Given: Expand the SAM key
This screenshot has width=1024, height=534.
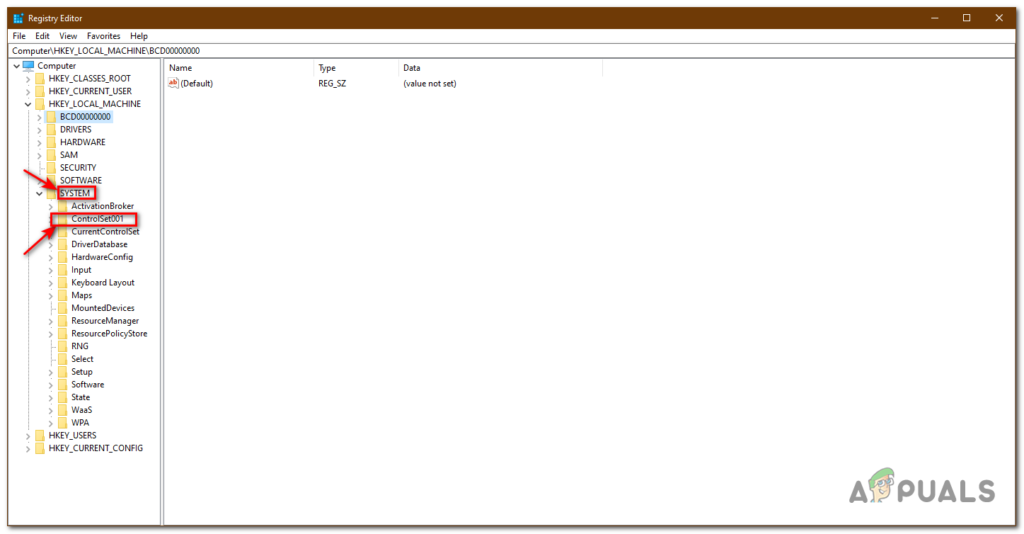Looking at the screenshot, I should pos(39,155).
